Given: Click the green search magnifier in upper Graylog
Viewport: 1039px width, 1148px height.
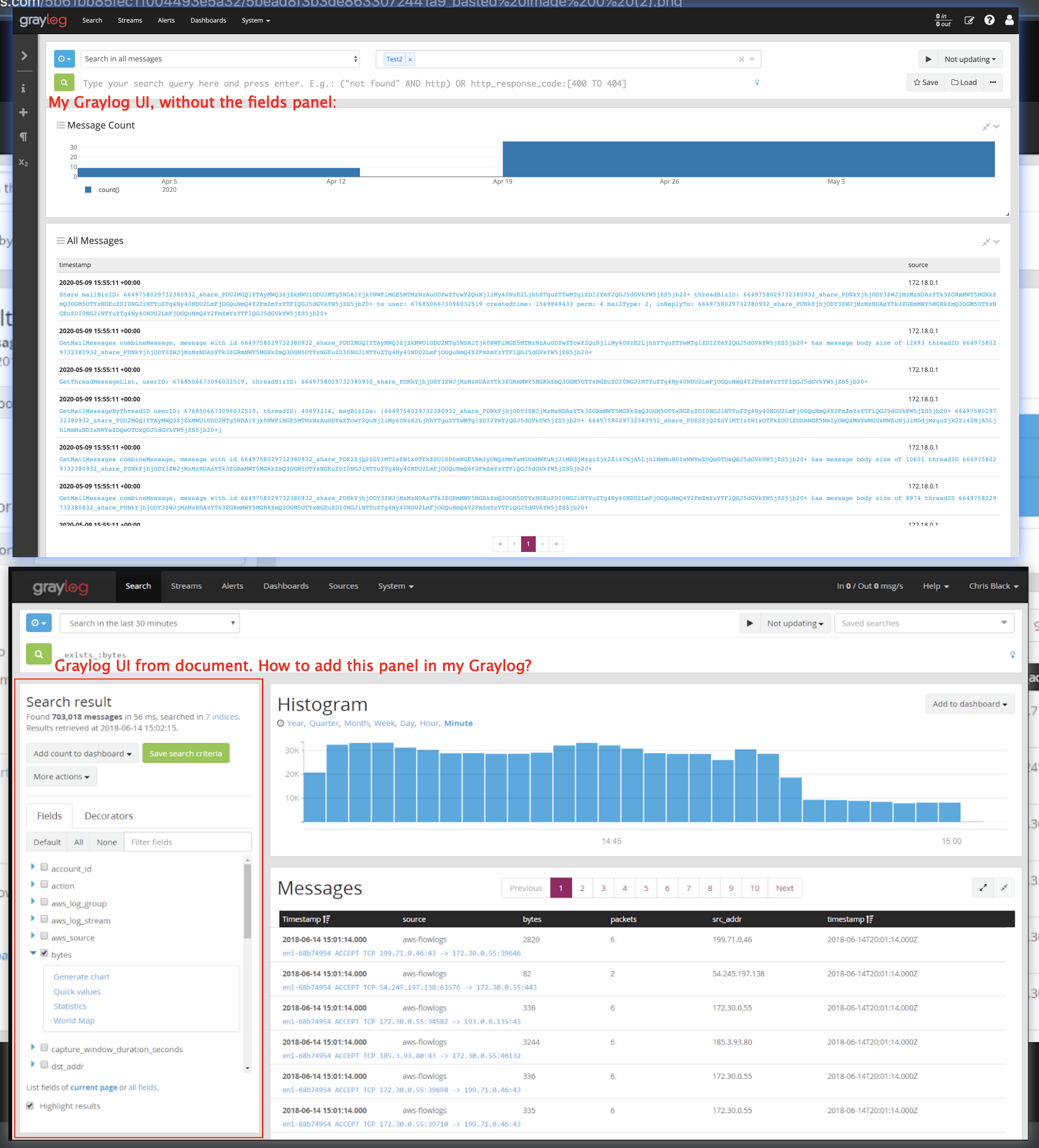Looking at the screenshot, I should click(64, 82).
